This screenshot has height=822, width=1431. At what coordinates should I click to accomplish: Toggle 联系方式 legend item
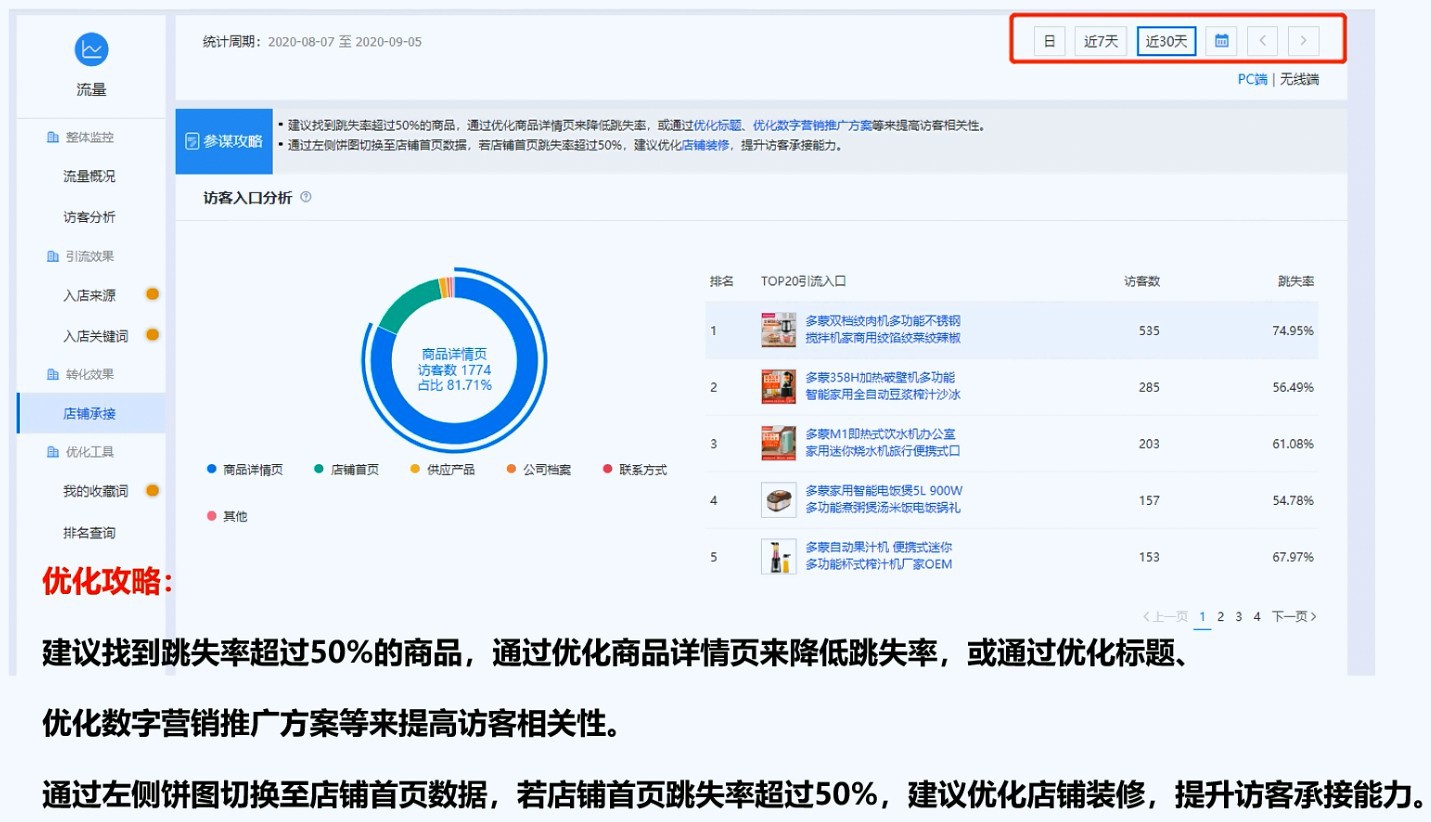click(x=635, y=469)
